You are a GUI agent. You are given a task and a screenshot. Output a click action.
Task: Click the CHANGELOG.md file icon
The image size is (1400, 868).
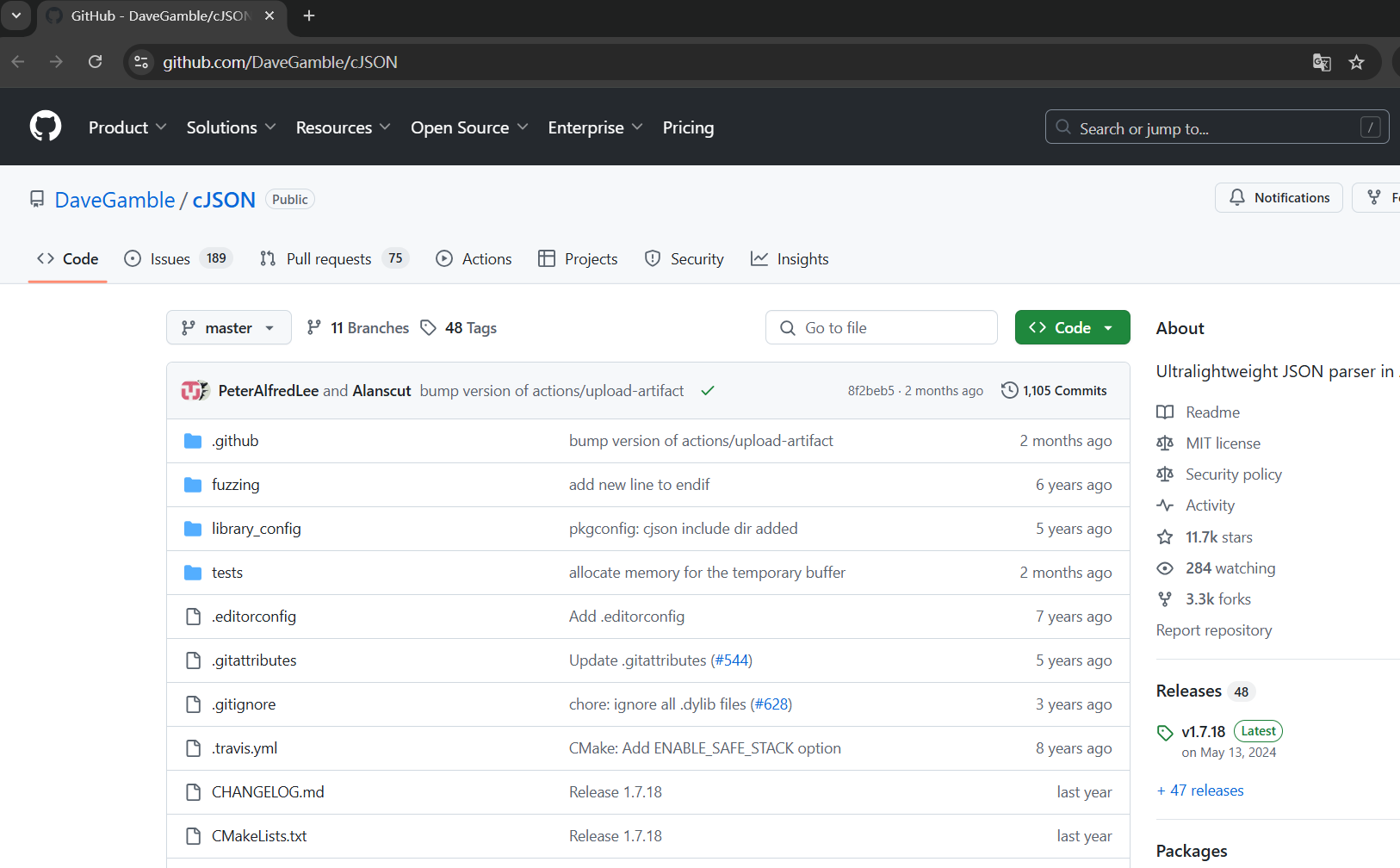194,792
